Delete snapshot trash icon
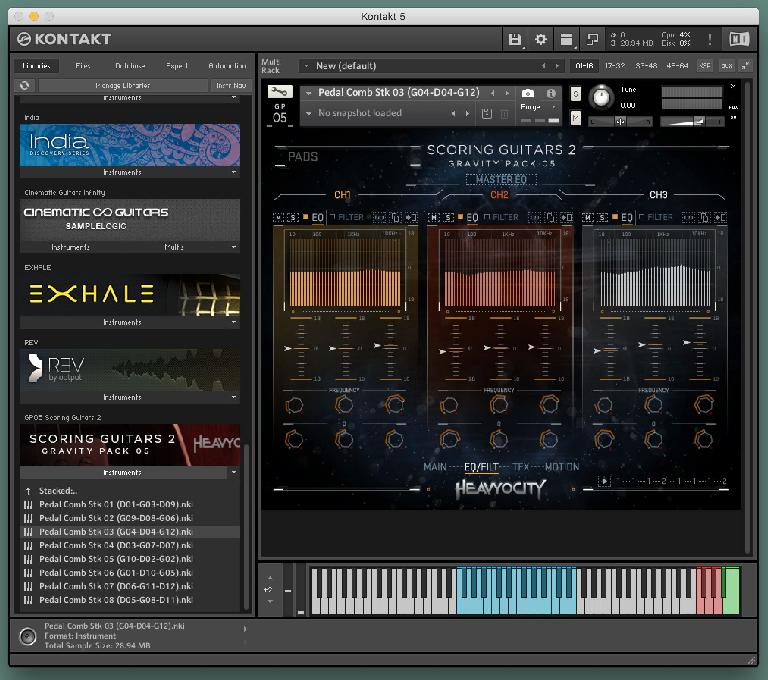The image size is (768, 680). click(x=504, y=114)
